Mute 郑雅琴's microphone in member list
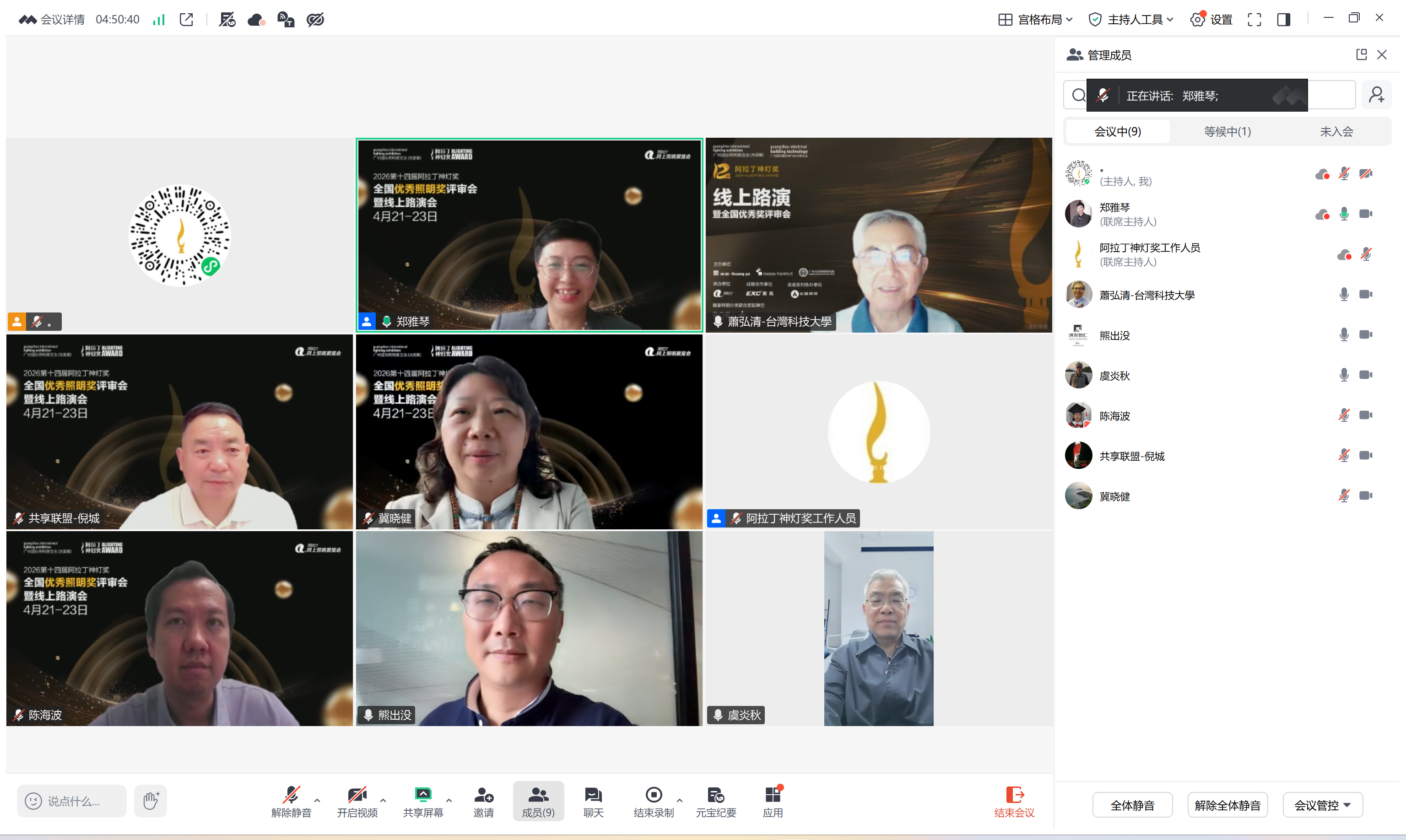Viewport: 1406px width, 840px height. click(1344, 214)
